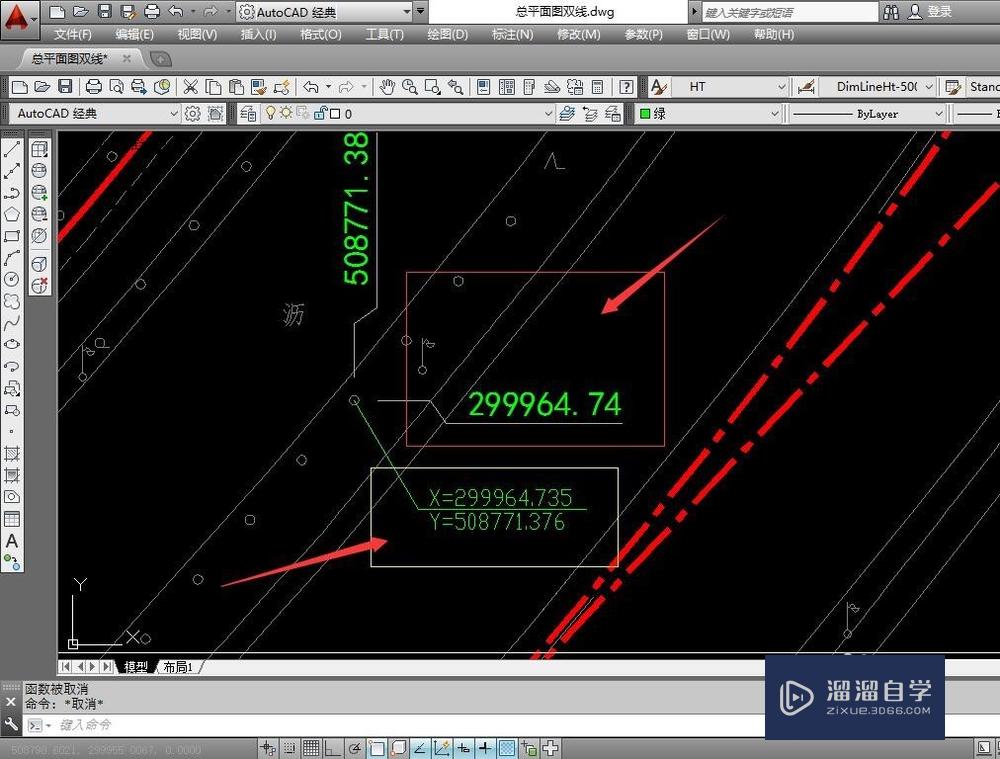Toggle Object snap in status bar
The image size is (1000, 759).
(x=376, y=748)
